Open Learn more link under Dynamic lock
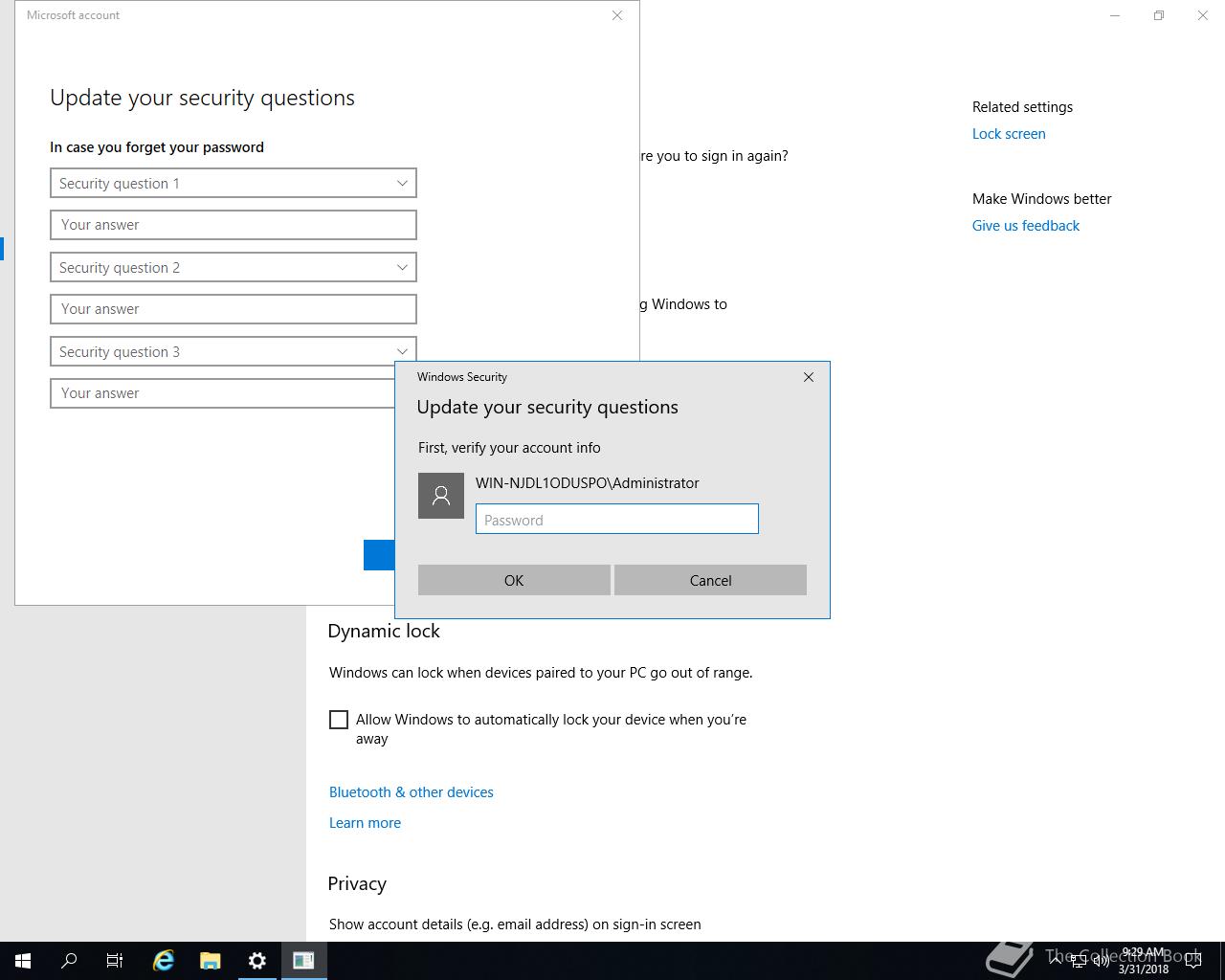The height and width of the screenshot is (980, 1225). coord(365,823)
